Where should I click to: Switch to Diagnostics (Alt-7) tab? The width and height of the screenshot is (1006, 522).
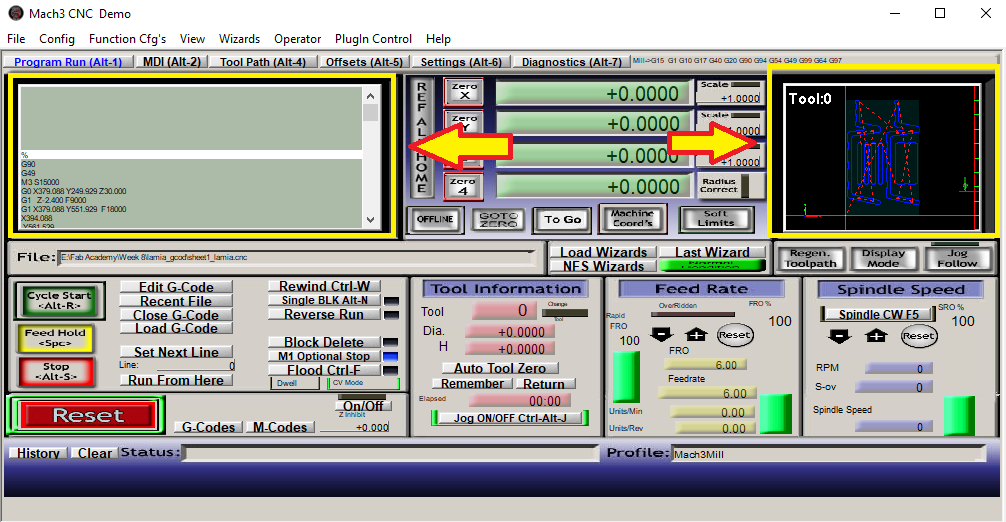tap(571, 62)
